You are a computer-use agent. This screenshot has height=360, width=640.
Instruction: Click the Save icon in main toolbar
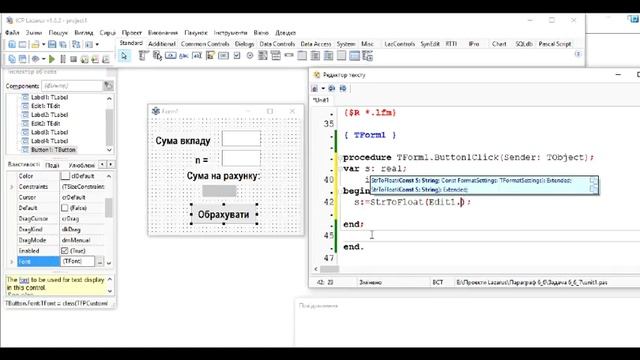click(52, 44)
